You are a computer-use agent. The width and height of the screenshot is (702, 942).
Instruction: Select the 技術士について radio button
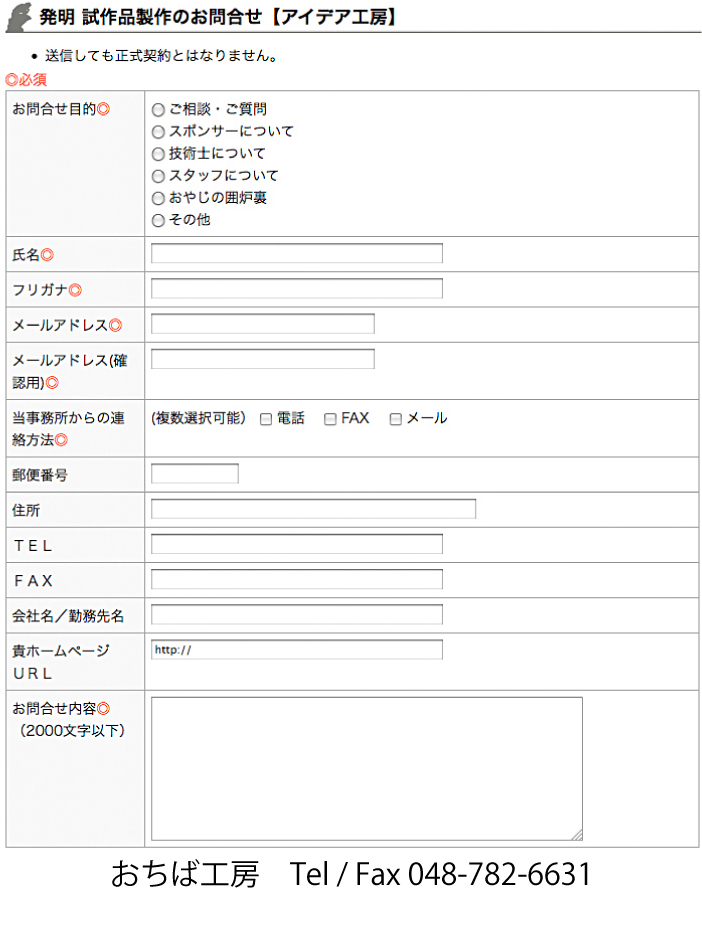[158, 154]
